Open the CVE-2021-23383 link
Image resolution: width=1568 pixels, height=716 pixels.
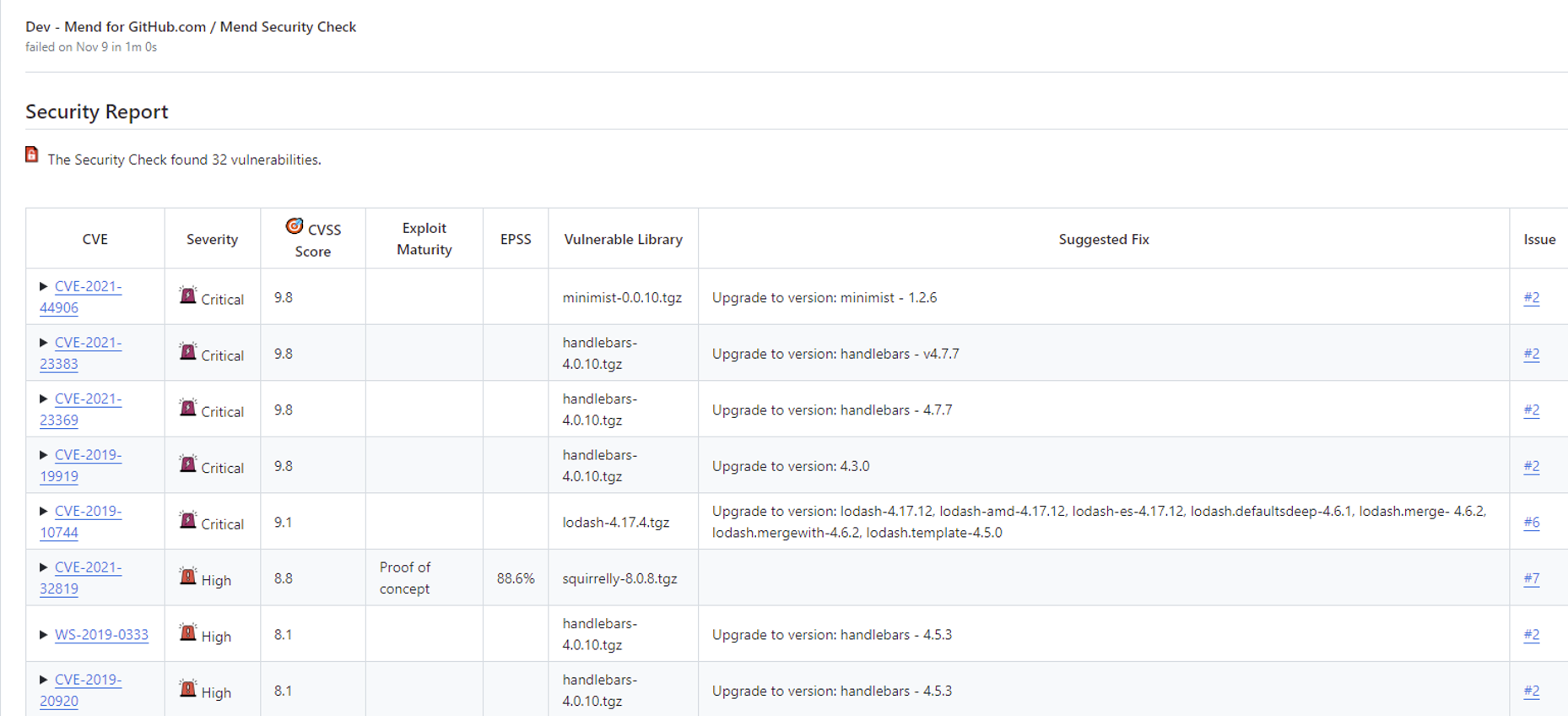[x=88, y=343]
